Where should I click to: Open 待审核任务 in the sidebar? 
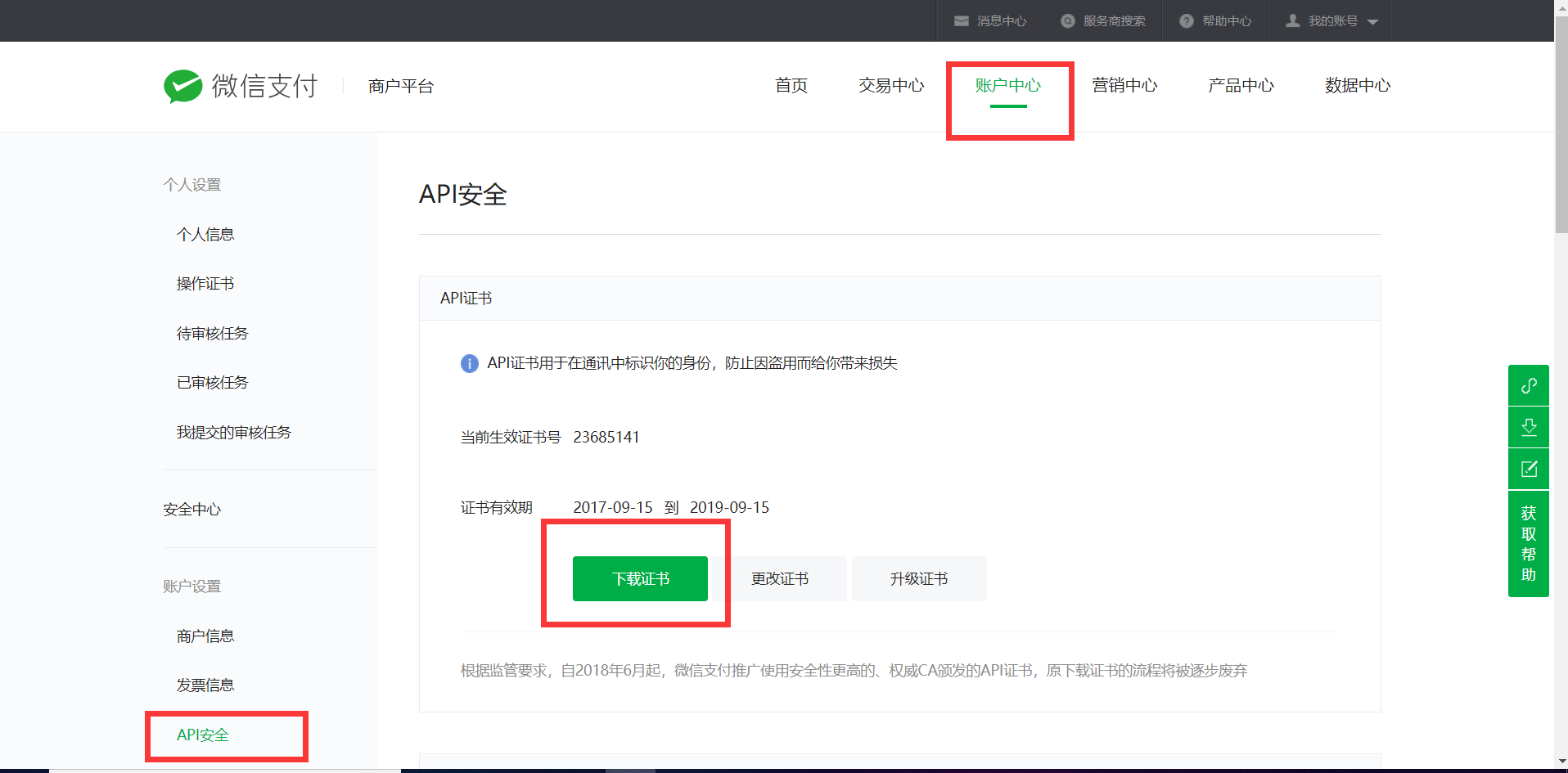click(212, 334)
